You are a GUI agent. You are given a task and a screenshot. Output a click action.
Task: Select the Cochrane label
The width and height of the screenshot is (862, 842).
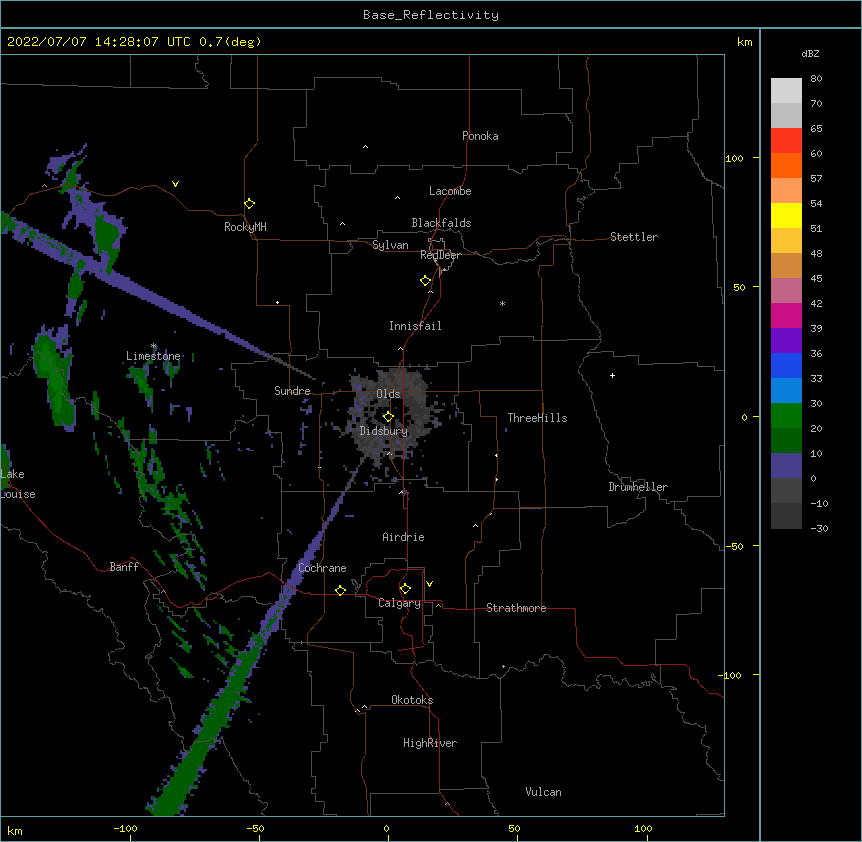[322, 568]
